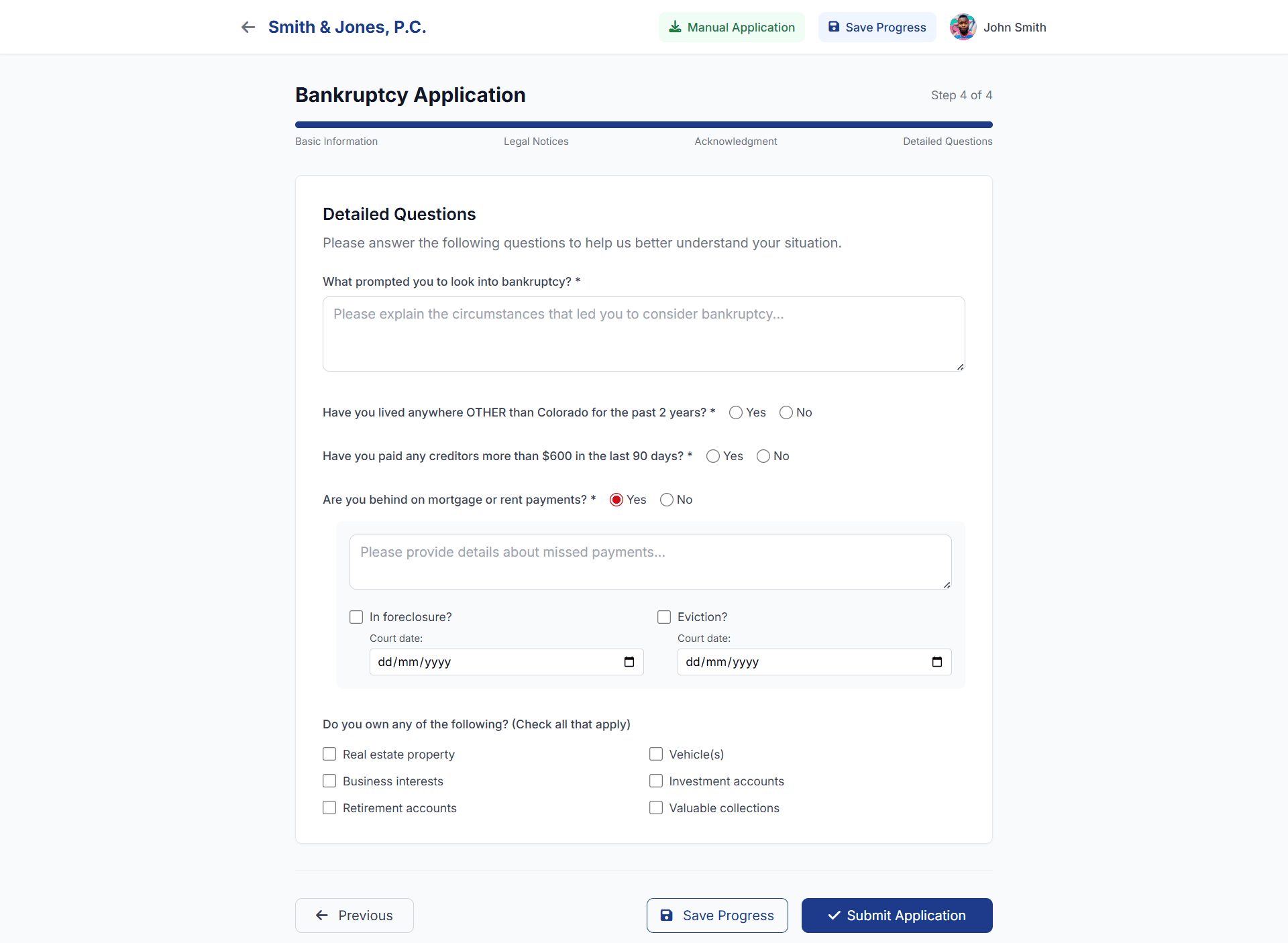The height and width of the screenshot is (943, 1288).
Task: Open John Smith's profile avatar
Action: (963, 27)
